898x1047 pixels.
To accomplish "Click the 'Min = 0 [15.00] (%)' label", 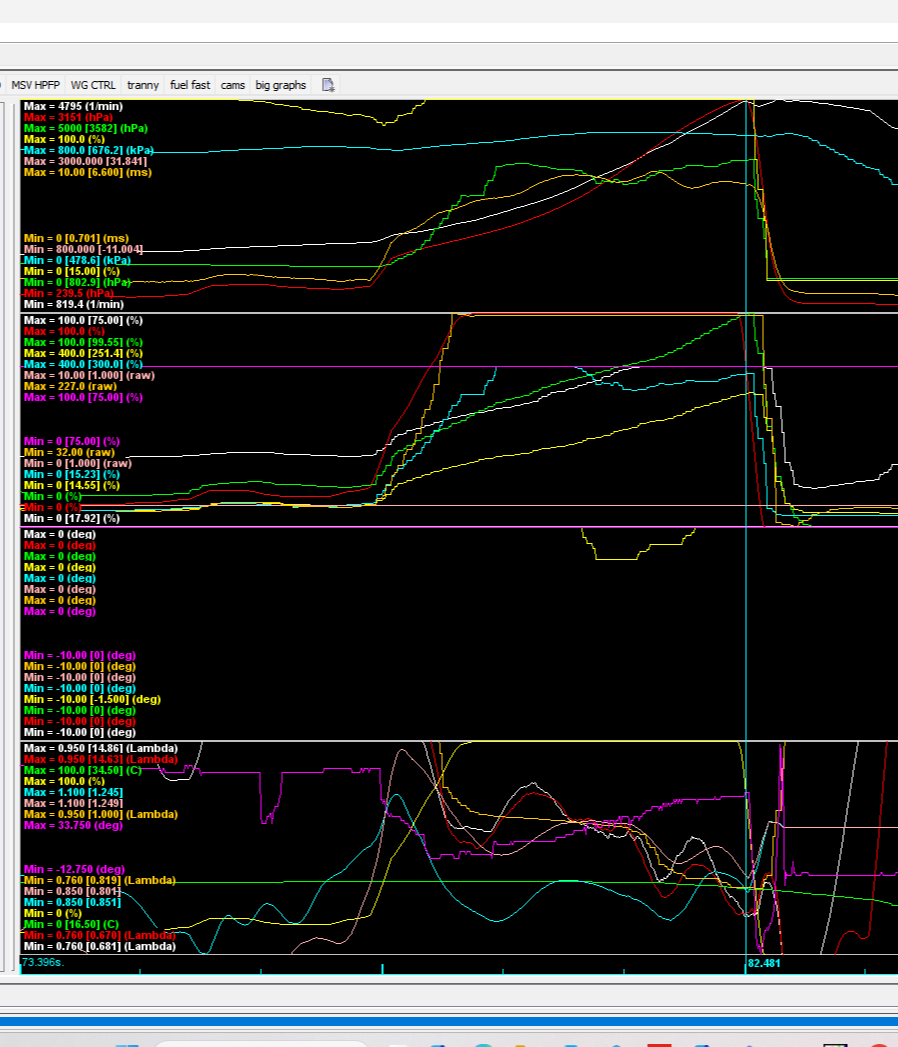I will point(72,271).
